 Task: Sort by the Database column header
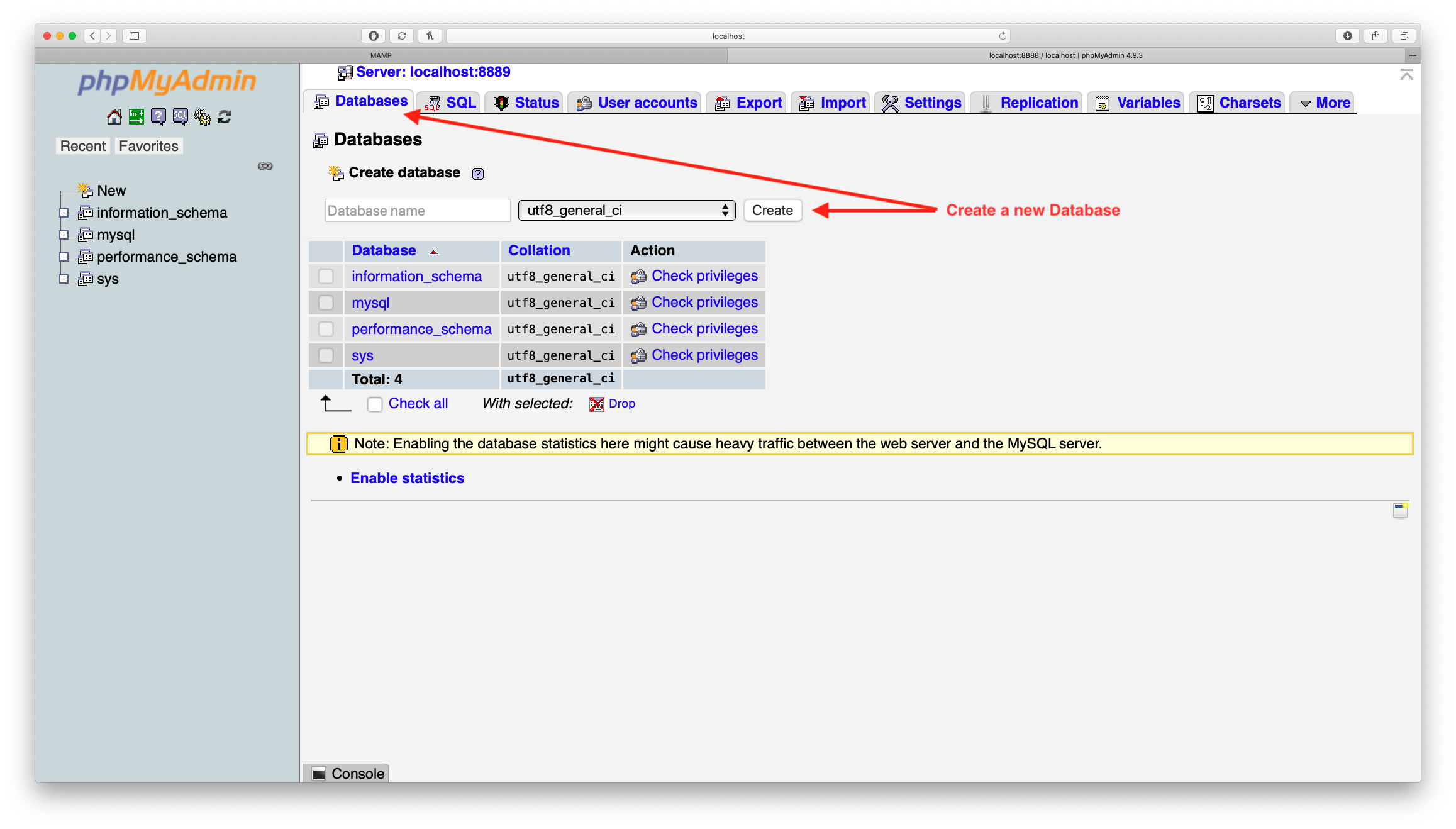click(x=384, y=250)
